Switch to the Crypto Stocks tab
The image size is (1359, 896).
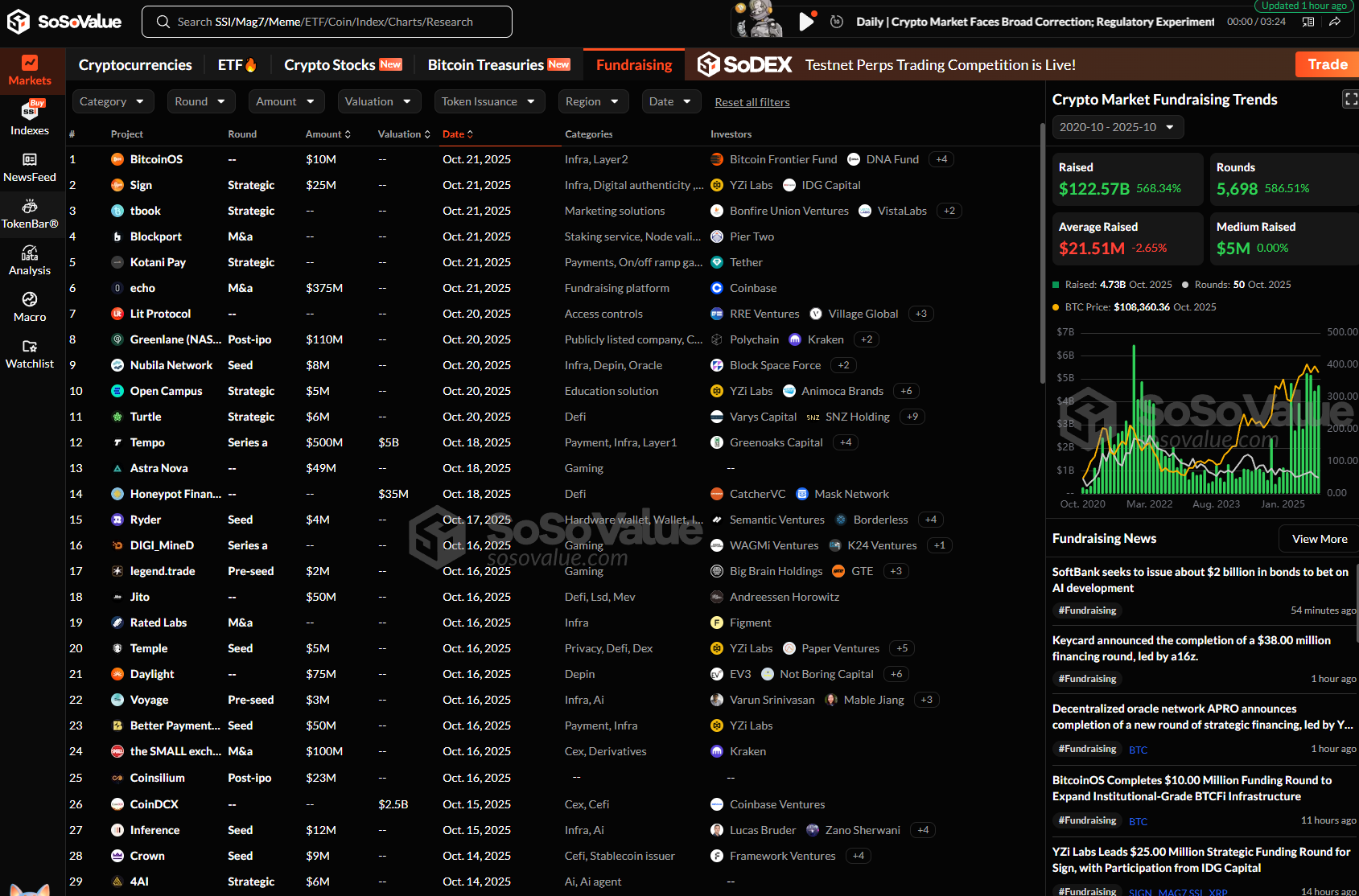coord(342,65)
